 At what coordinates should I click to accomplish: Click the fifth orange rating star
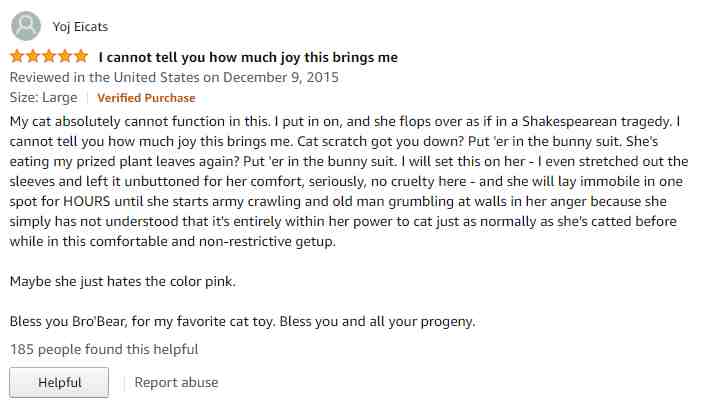point(81,56)
